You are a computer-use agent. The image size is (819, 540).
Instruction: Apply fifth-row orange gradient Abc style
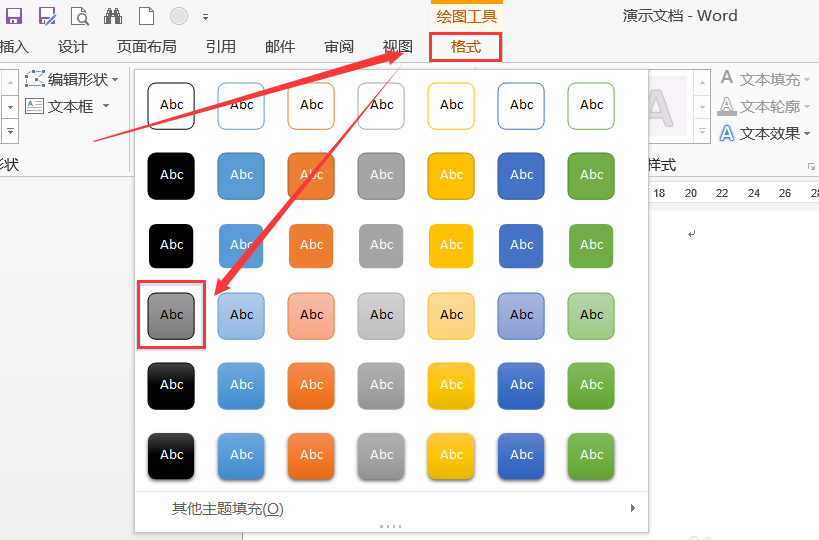(311, 386)
